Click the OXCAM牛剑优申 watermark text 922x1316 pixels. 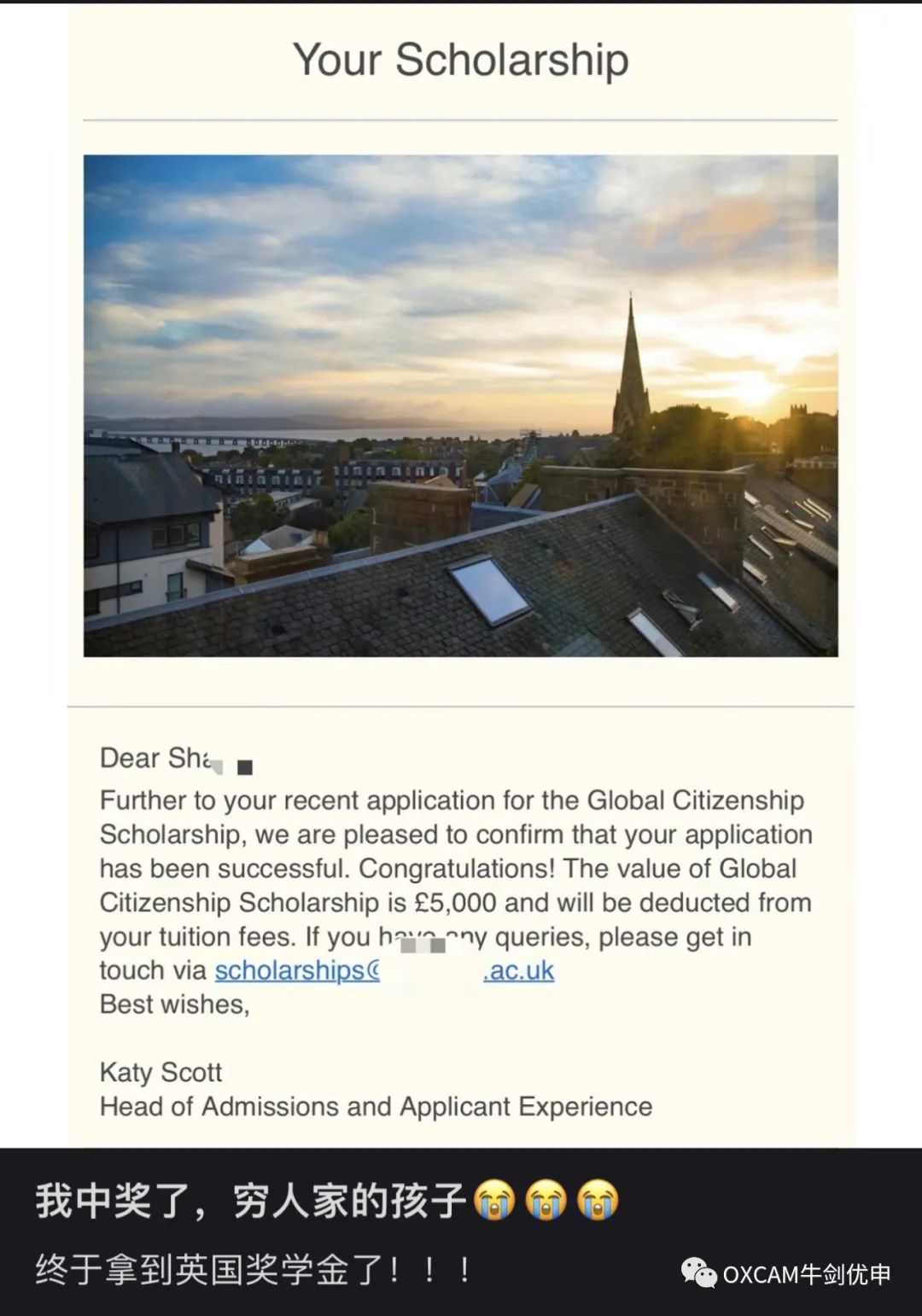click(807, 1274)
